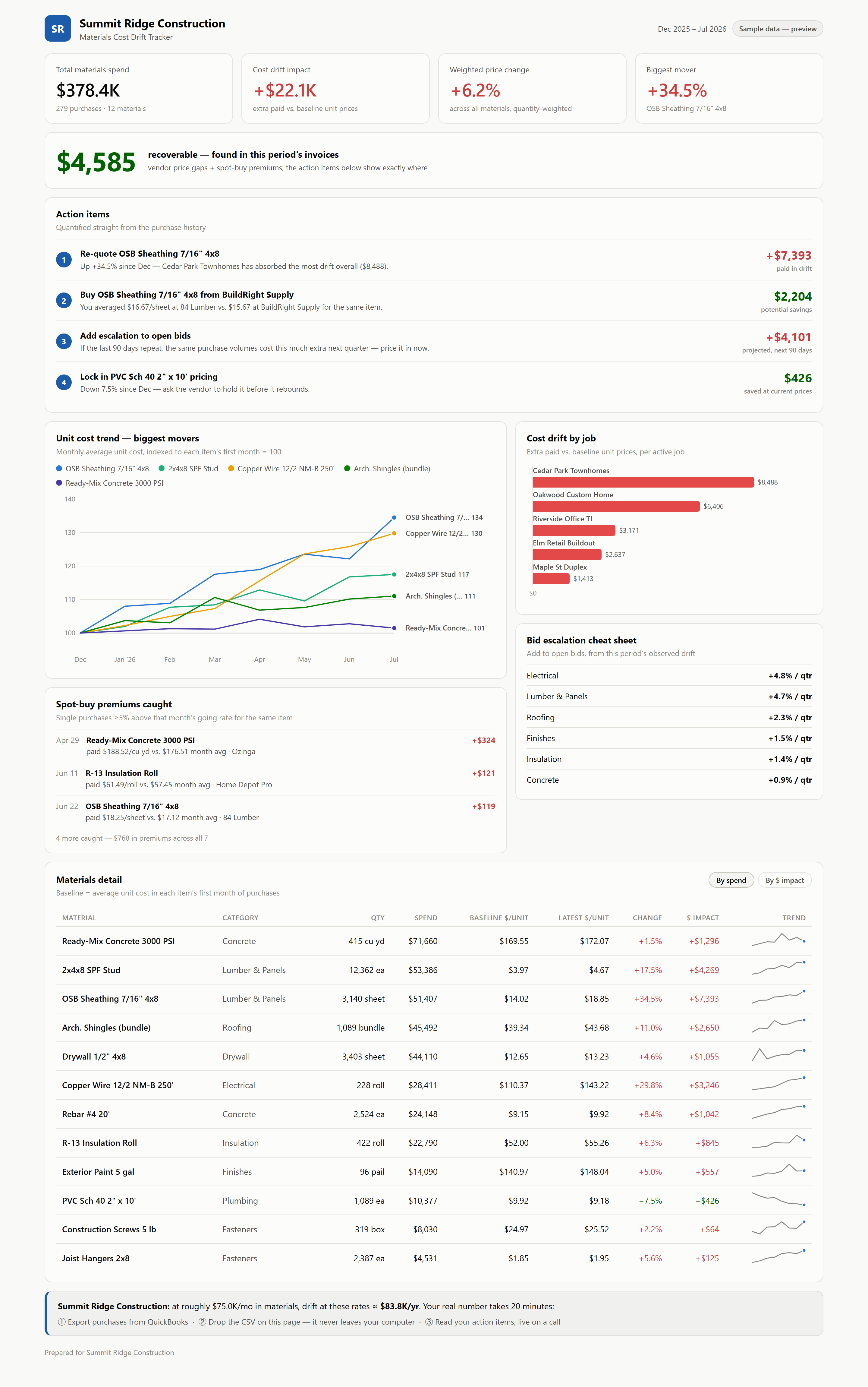Click the SPEND column header
The width and height of the screenshot is (868, 1387).
pos(426,918)
